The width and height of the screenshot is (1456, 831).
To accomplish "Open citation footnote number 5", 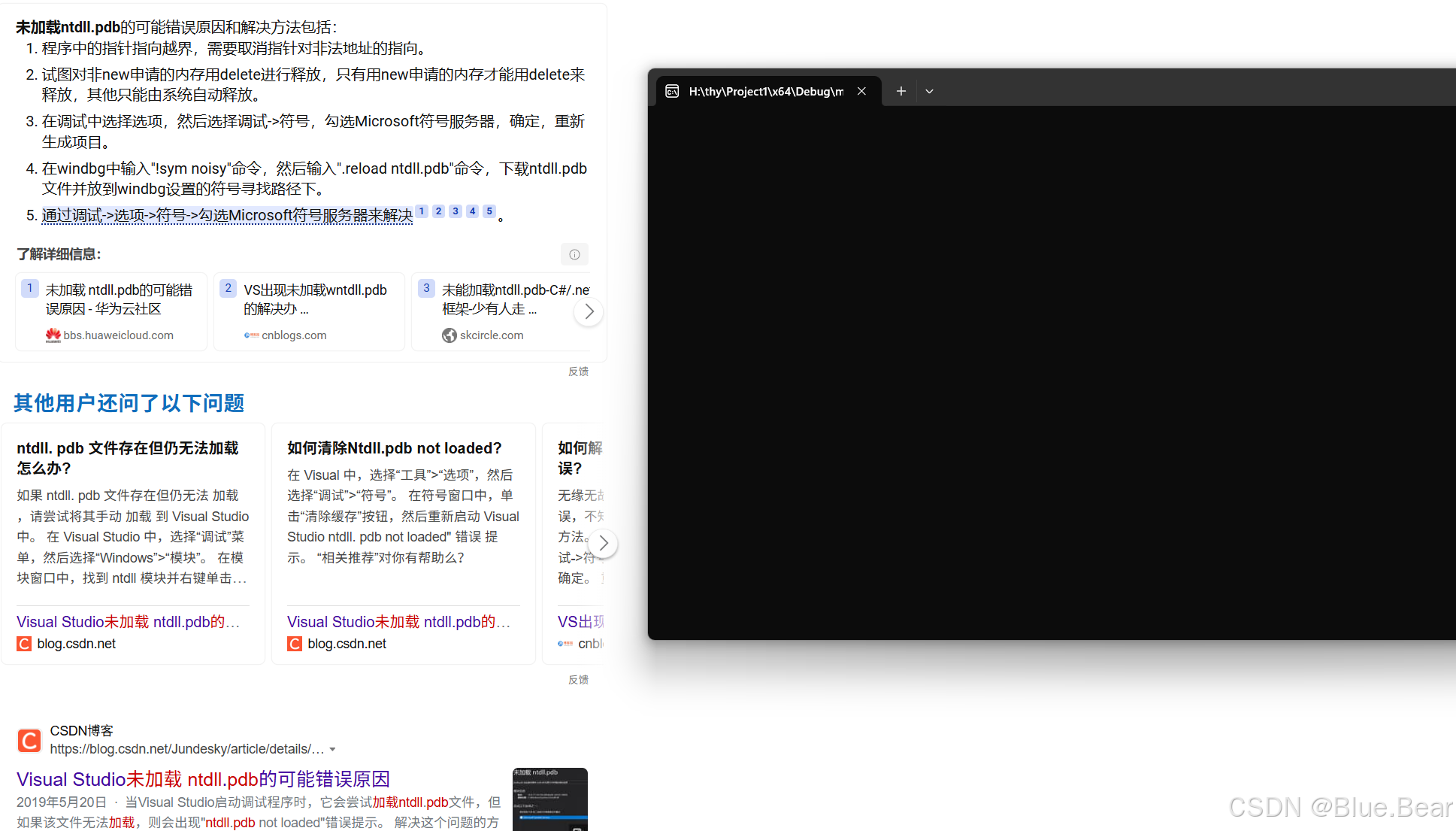I will click(x=489, y=211).
